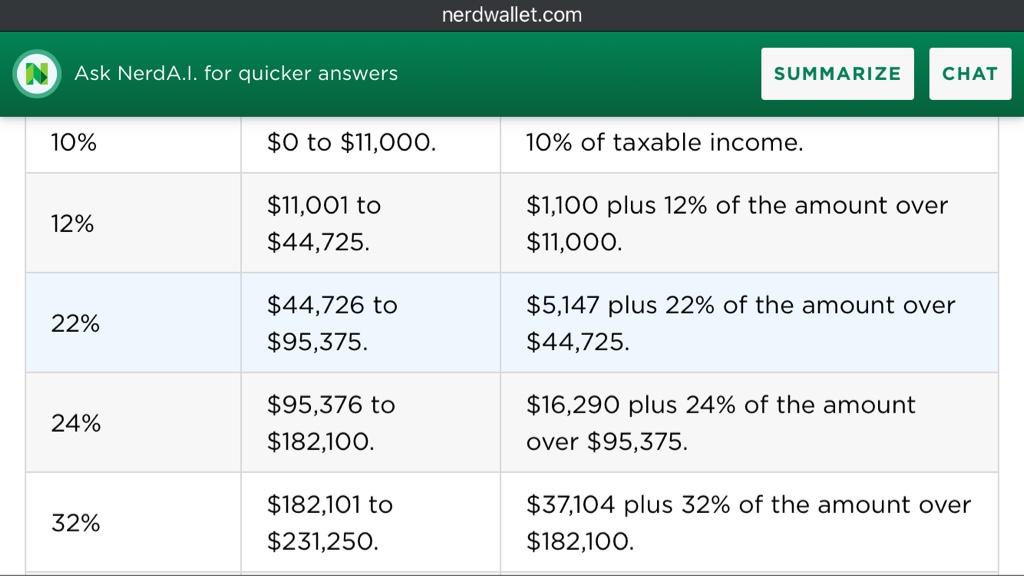The height and width of the screenshot is (576, 1024).
Task: Click the $44,726 to $95,375 bracket cell
Action: click(x=371, y=323)
